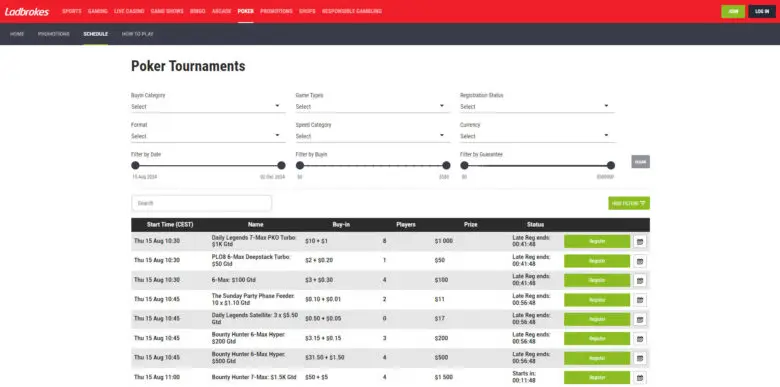This screenshot has width=780, height=387.
Task: Open the Format dropdown
Action: pyautogui.click(x=208, y=136)
